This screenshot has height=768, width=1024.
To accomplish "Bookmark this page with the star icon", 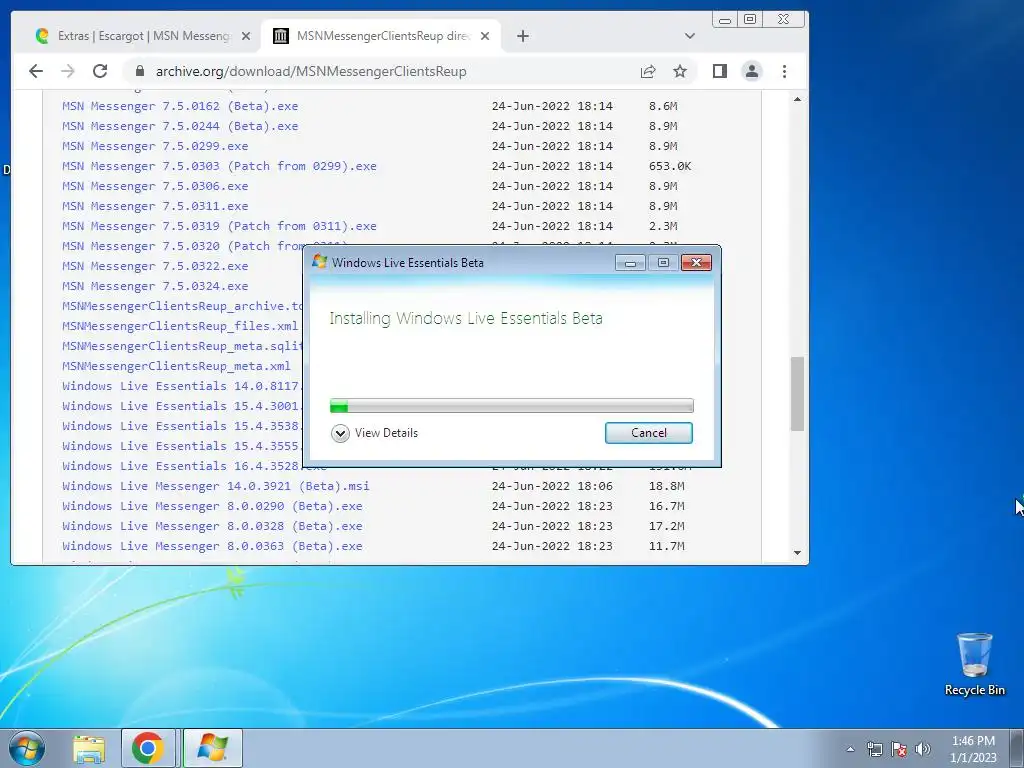I will pos(680,71).
